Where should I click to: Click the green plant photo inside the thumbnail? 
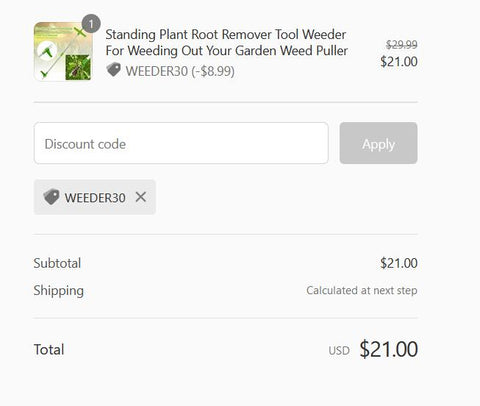pos(78,67)
